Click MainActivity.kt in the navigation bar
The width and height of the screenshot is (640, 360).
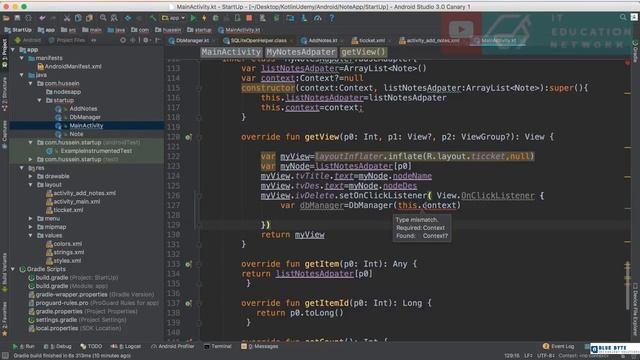pyautogui.click(x=239, y=30)
